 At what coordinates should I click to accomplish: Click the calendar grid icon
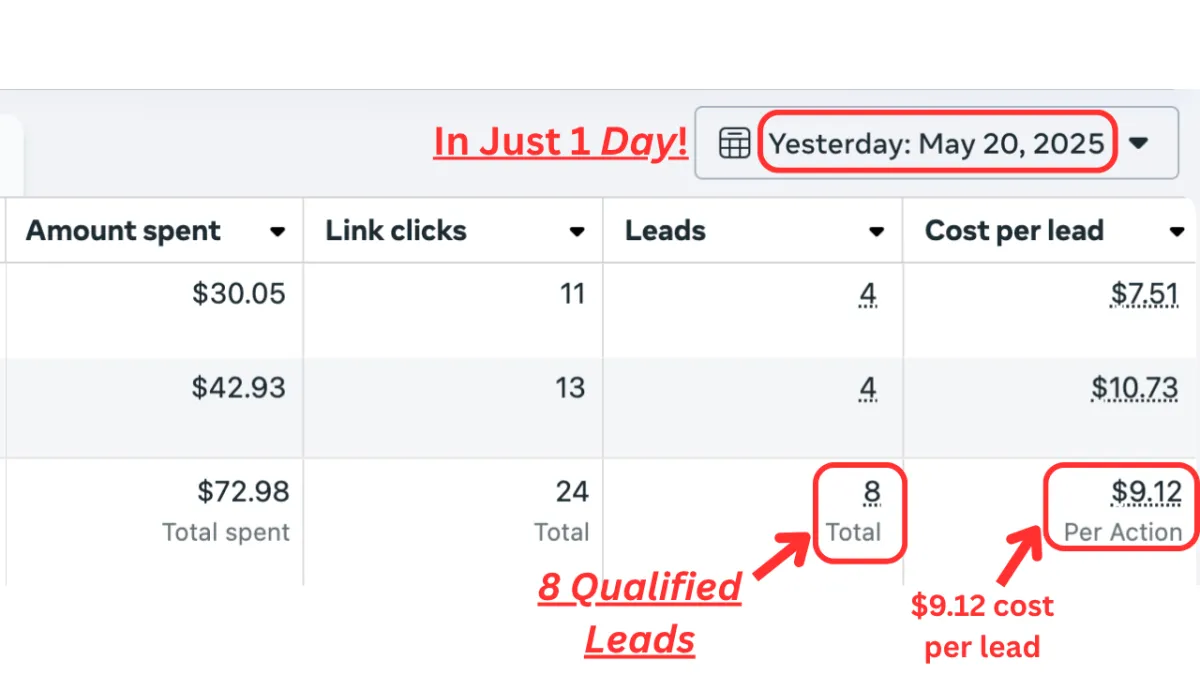point(734,143)
